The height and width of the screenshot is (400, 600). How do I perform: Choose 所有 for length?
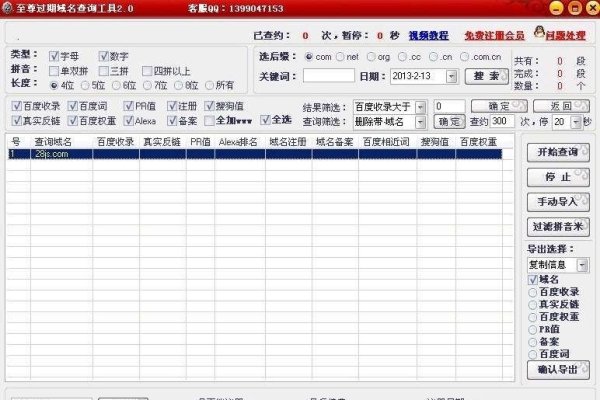click(209, 85)
